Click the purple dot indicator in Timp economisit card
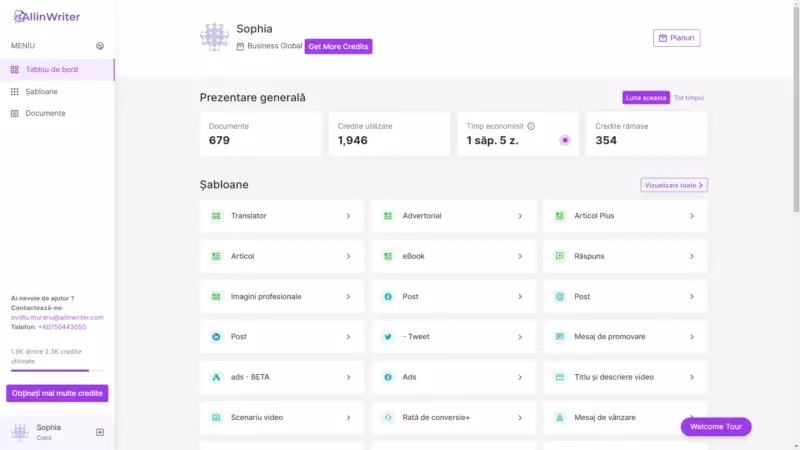Image resolution: width=800 pixels, height=450 pixels. coord(565,140)
